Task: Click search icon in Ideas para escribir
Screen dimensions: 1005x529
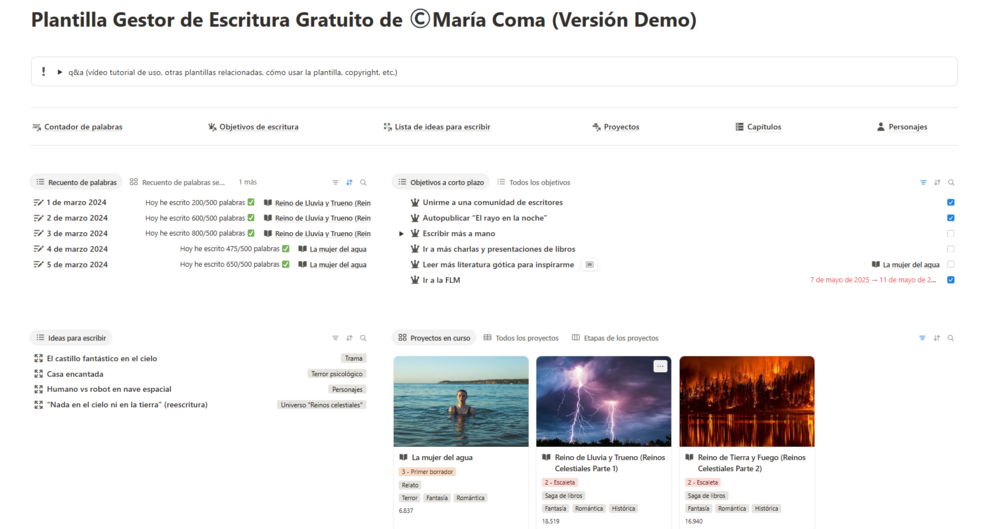Action: [363, 338]
